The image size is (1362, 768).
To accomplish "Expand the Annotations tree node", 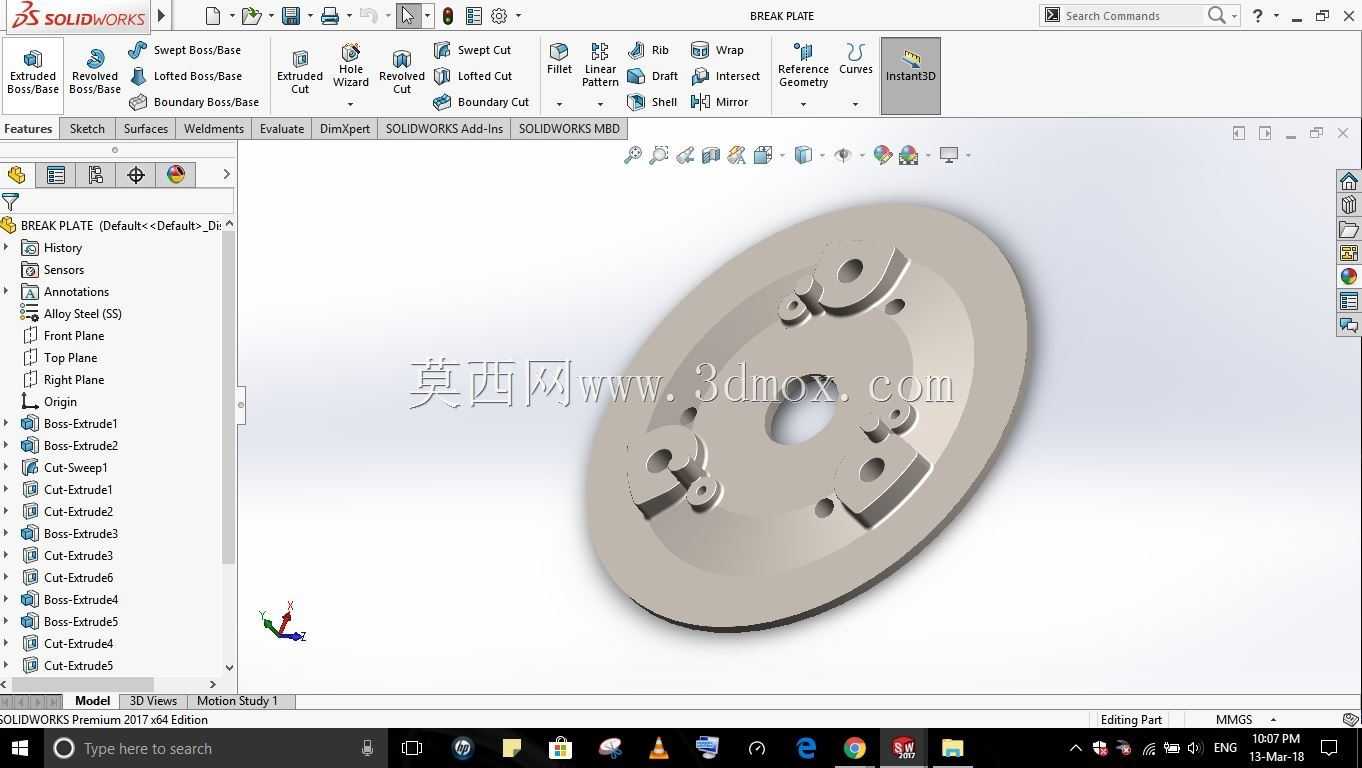I will pos(7,292).
